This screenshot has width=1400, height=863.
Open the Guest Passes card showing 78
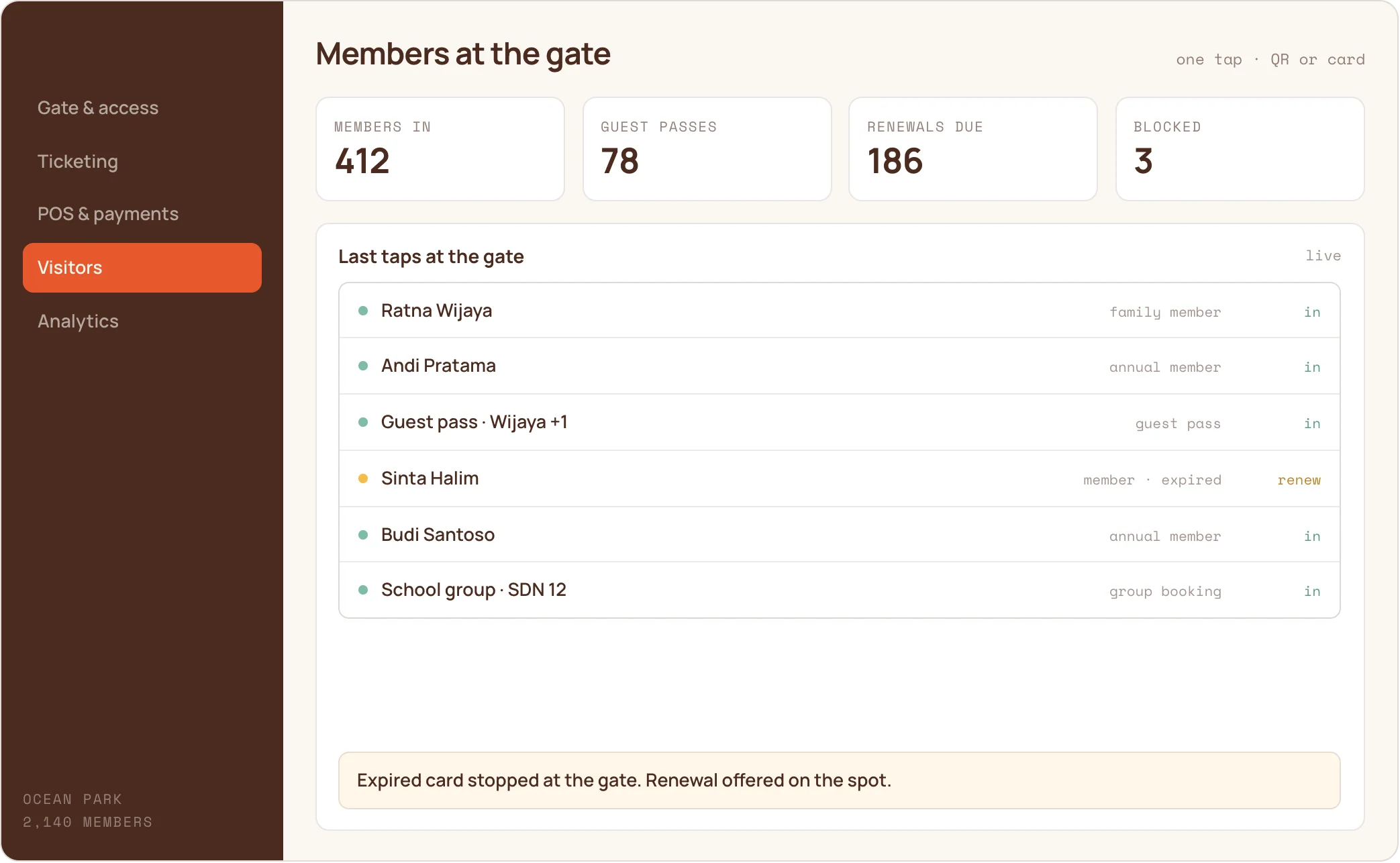point(707,149)
